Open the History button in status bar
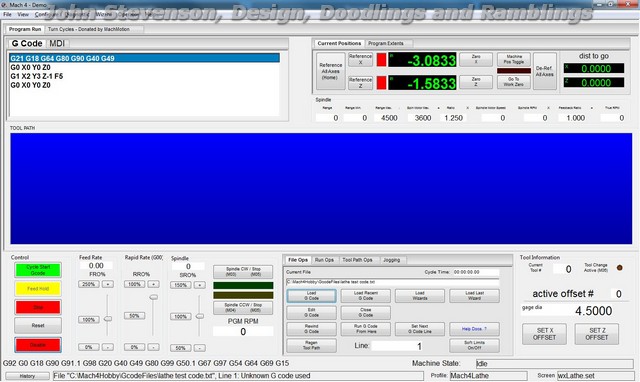 point(27,376)
